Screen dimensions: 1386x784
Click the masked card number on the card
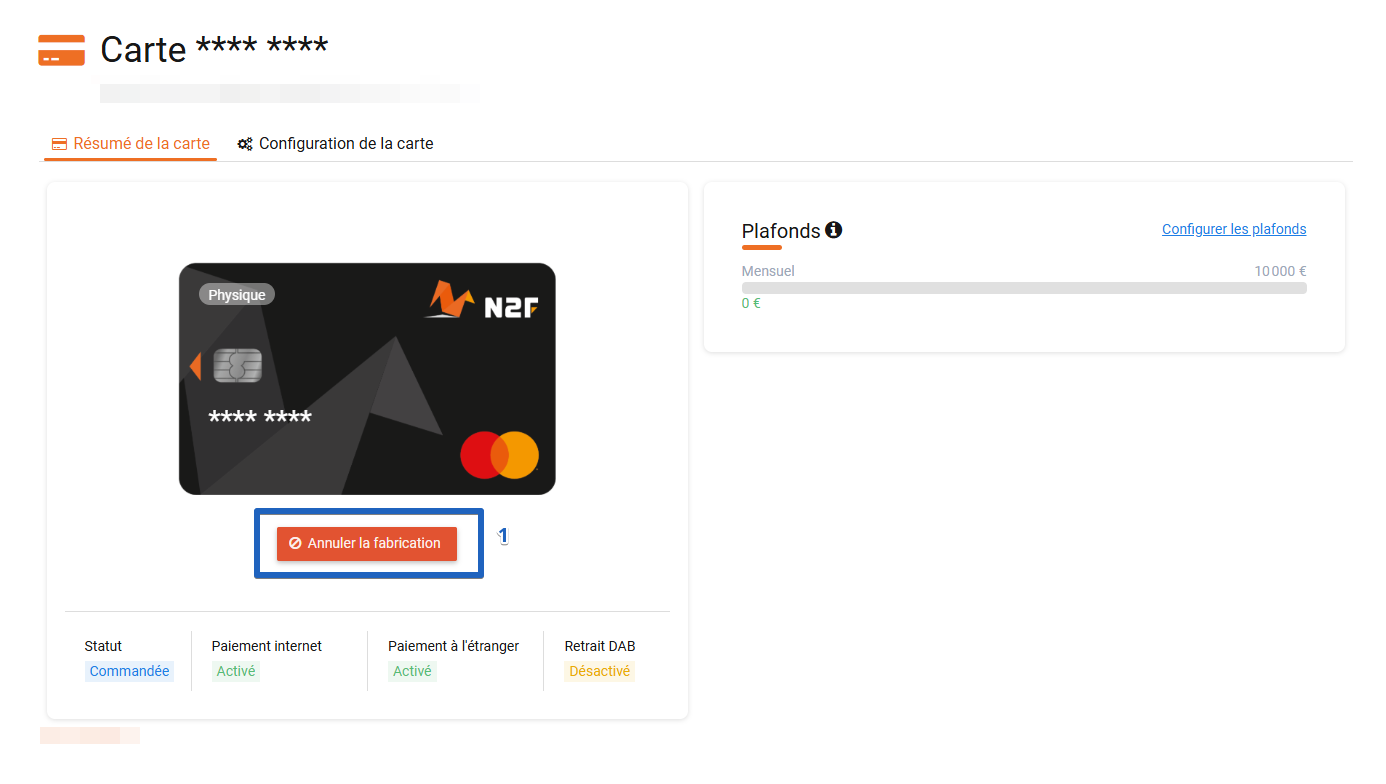[x=260, y=419]
